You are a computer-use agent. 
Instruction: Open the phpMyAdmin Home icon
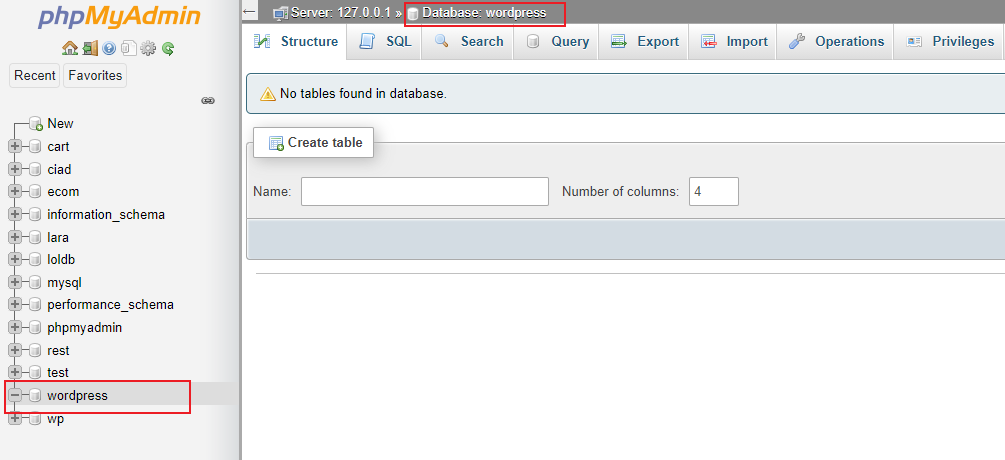tap(69, 48)
